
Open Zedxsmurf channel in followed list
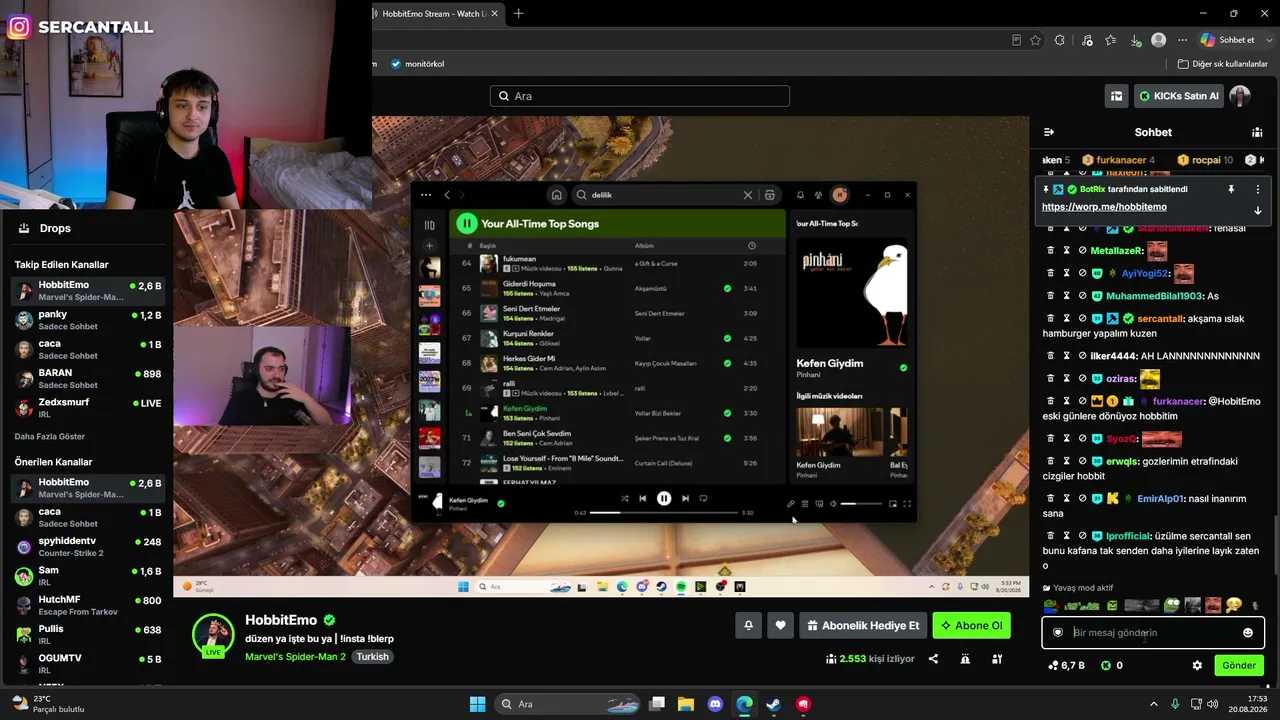(x=90, y=407)
